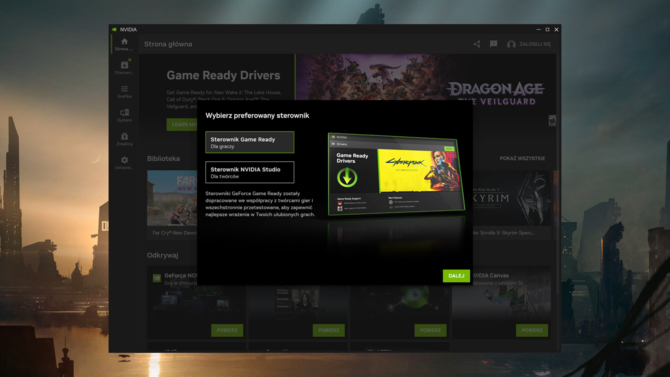Click POKAŻ WSZYSTKIE in library section
This screenshot has width=670, height=377.
tap(522, 159)
